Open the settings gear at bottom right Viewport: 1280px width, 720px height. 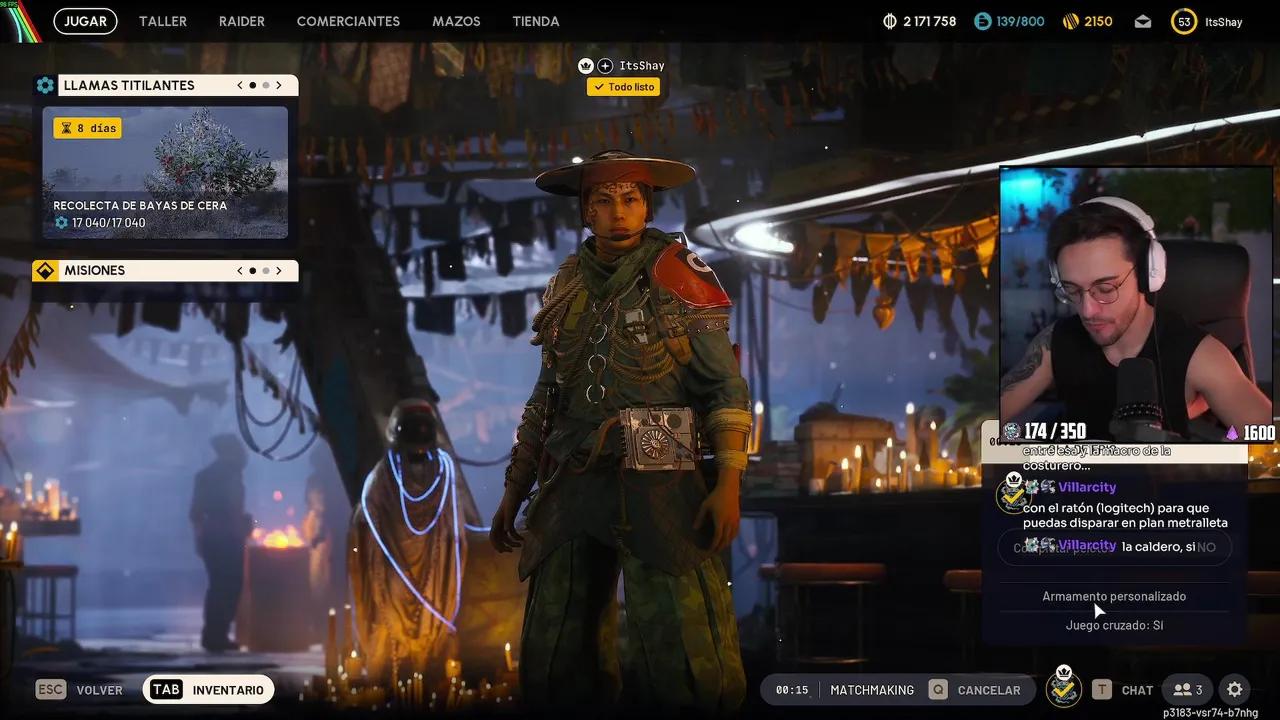click(x=1234, y=689)
